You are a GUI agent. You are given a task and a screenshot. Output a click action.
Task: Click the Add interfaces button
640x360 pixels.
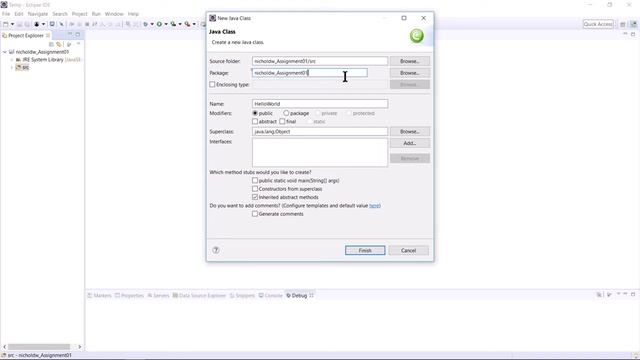pyautogui.click(x=409, y=143)
